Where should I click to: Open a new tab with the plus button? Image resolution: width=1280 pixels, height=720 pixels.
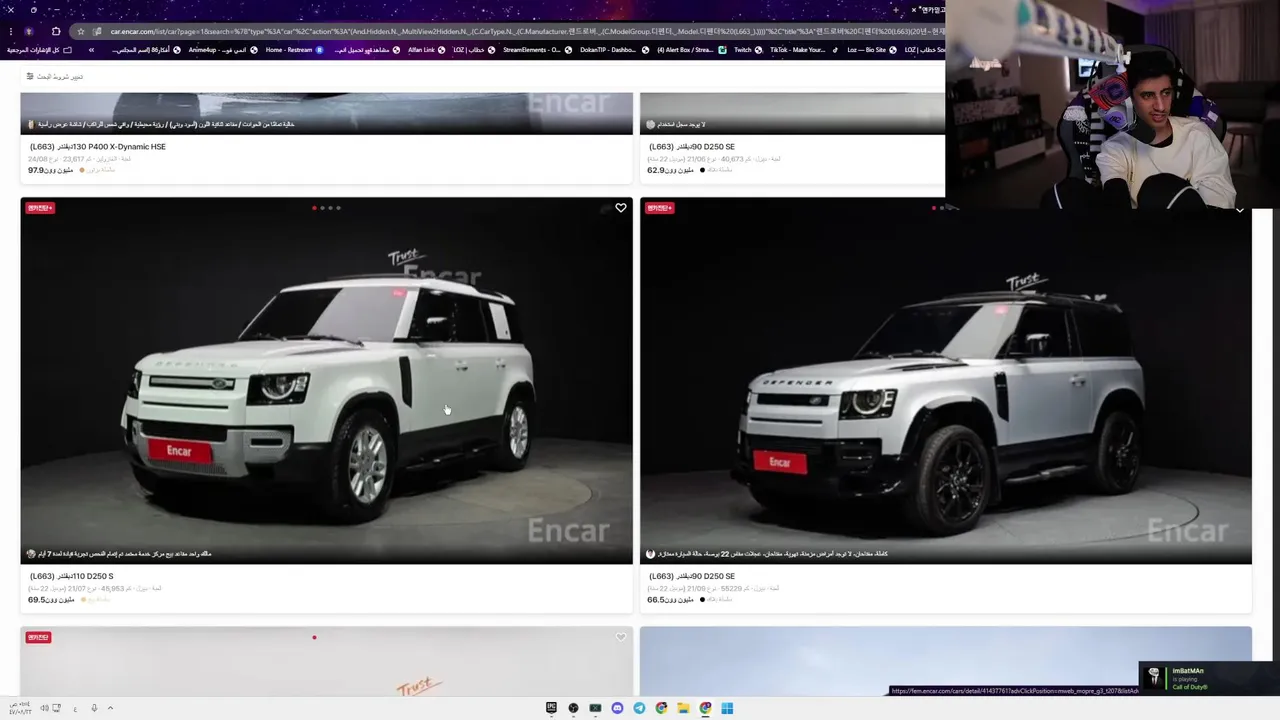tap(896, 10)
